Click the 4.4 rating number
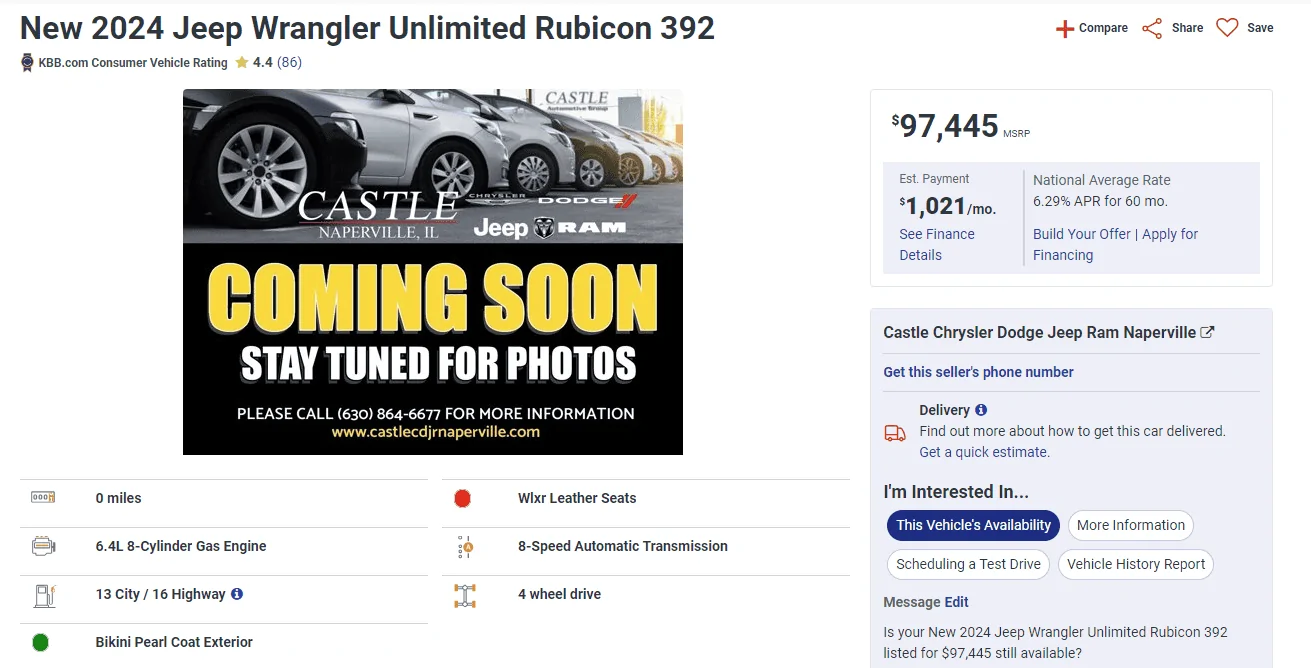The image size is (1311, 668). [x=262, y=62]
